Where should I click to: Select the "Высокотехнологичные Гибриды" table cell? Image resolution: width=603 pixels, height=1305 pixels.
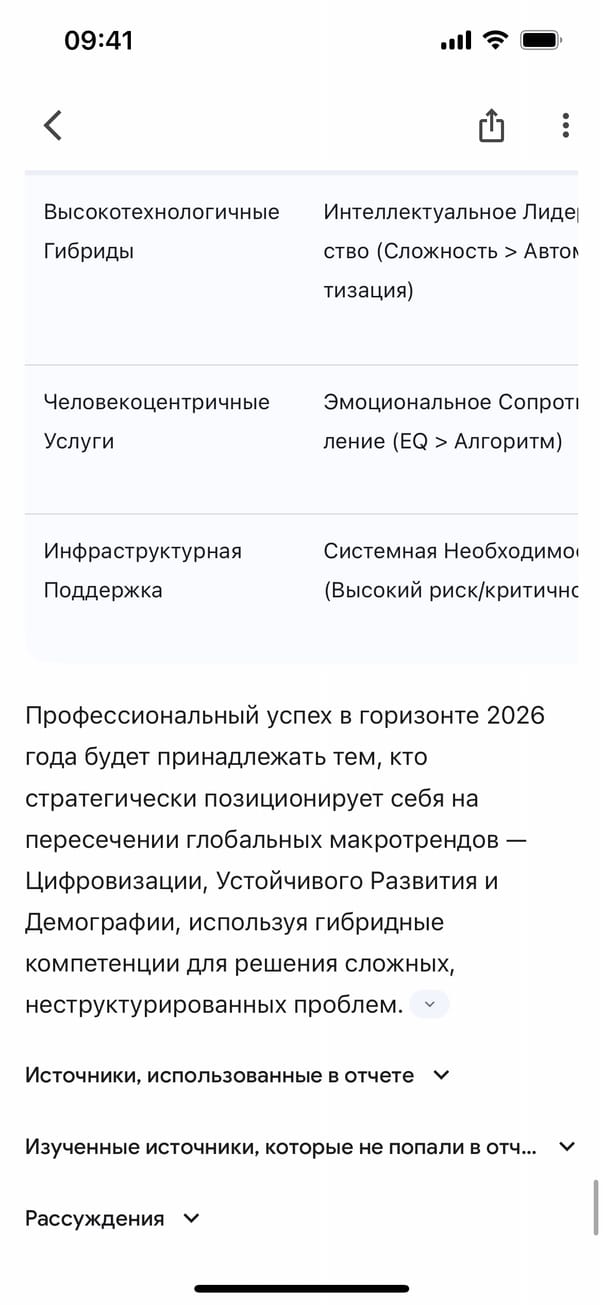click(161, 232)
